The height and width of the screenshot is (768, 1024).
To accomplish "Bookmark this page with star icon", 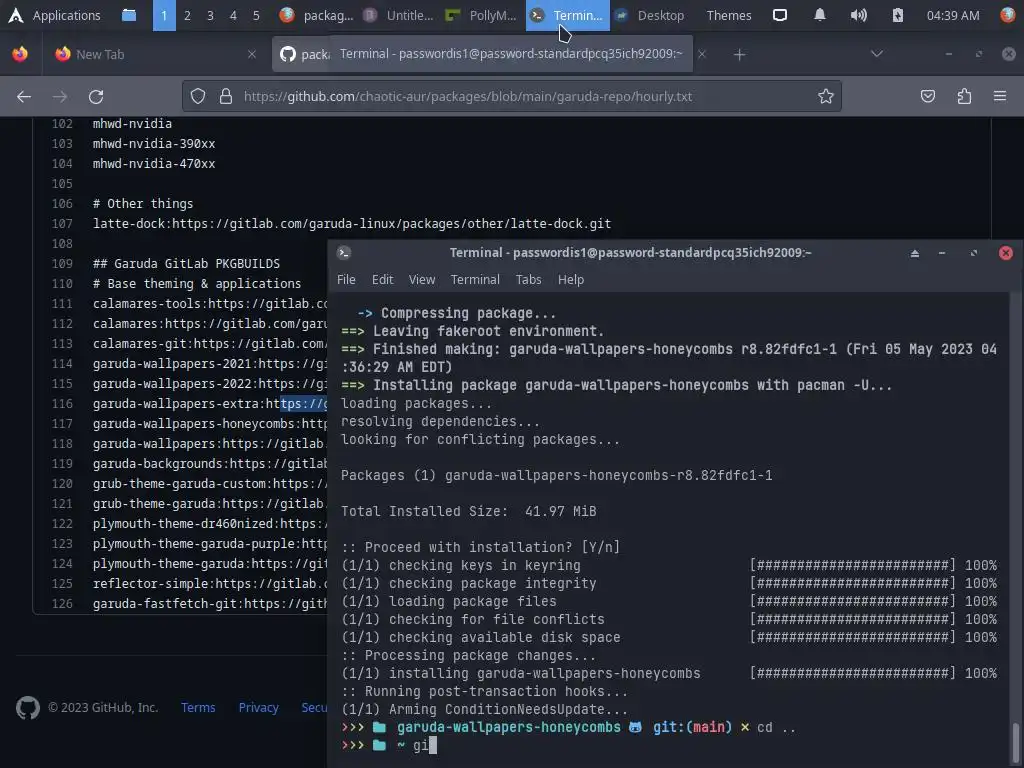I will tap(825, 97).
